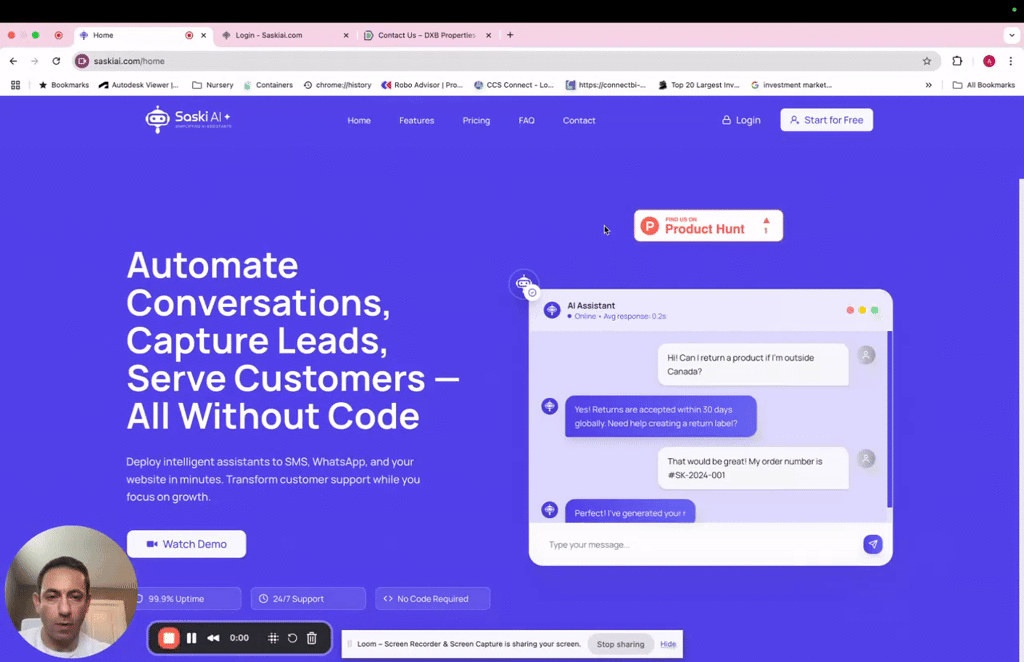Open the browser extensions puzzle icon

point(957,61)
